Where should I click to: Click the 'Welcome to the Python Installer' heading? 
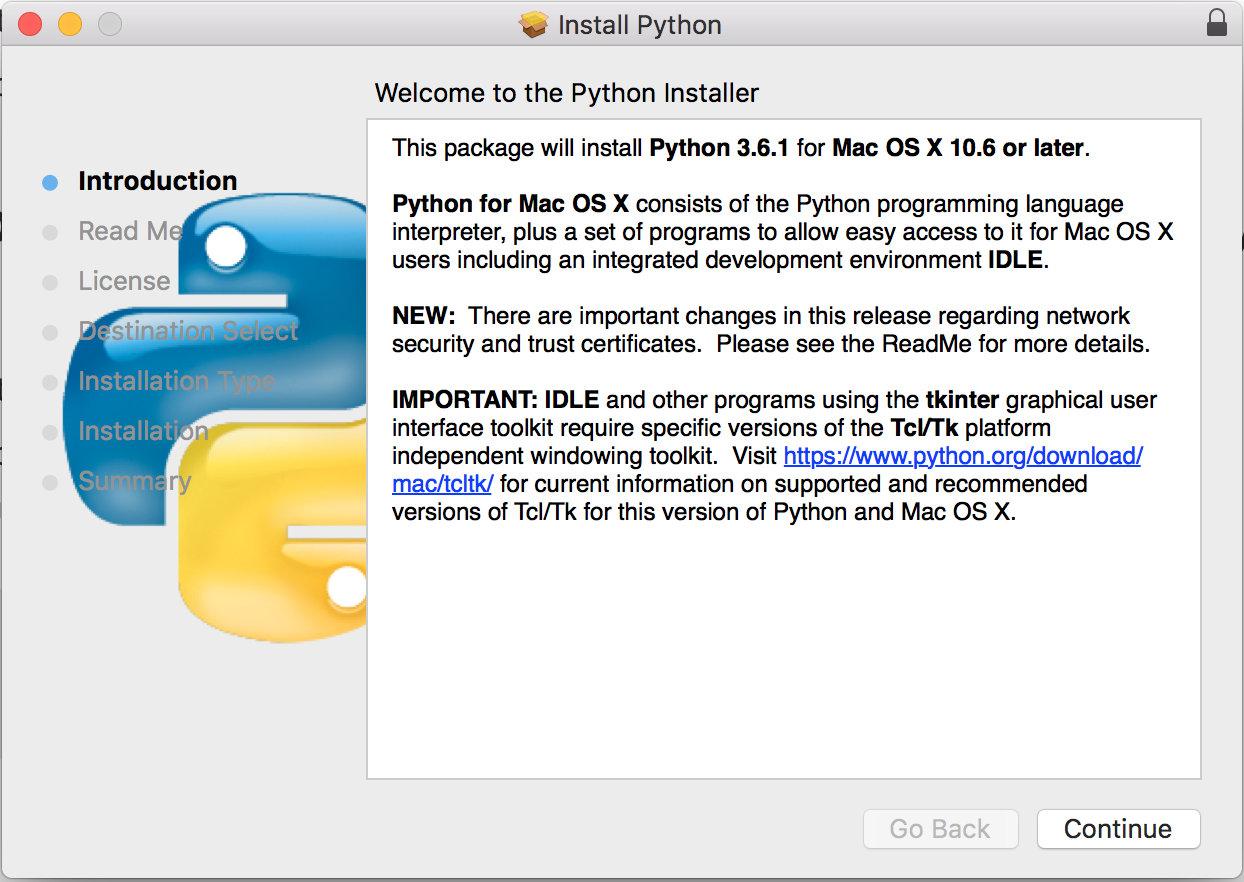[x=567, y=93]
